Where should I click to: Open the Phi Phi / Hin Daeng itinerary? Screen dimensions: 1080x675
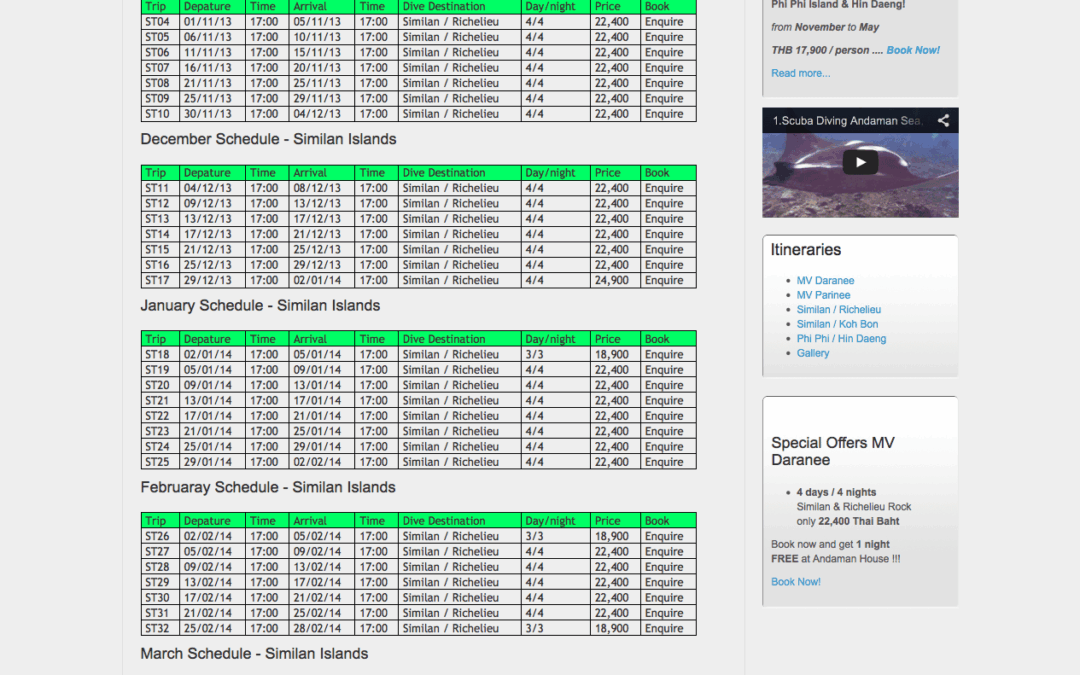pyautogui.click(x=841, y=338)
